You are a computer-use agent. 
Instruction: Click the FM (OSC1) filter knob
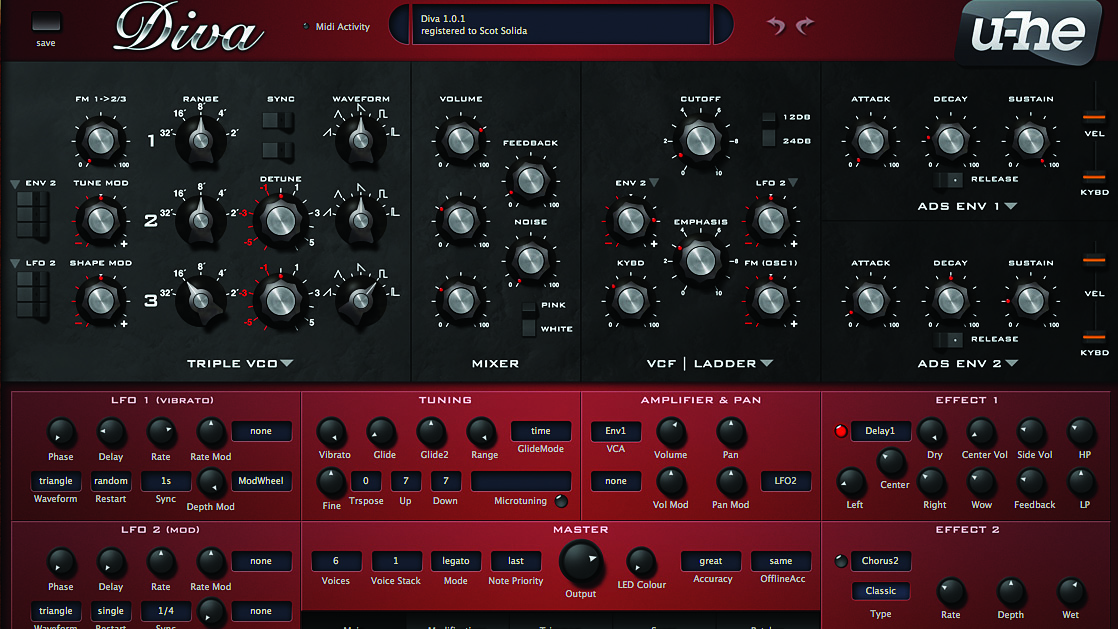point(770,300)
